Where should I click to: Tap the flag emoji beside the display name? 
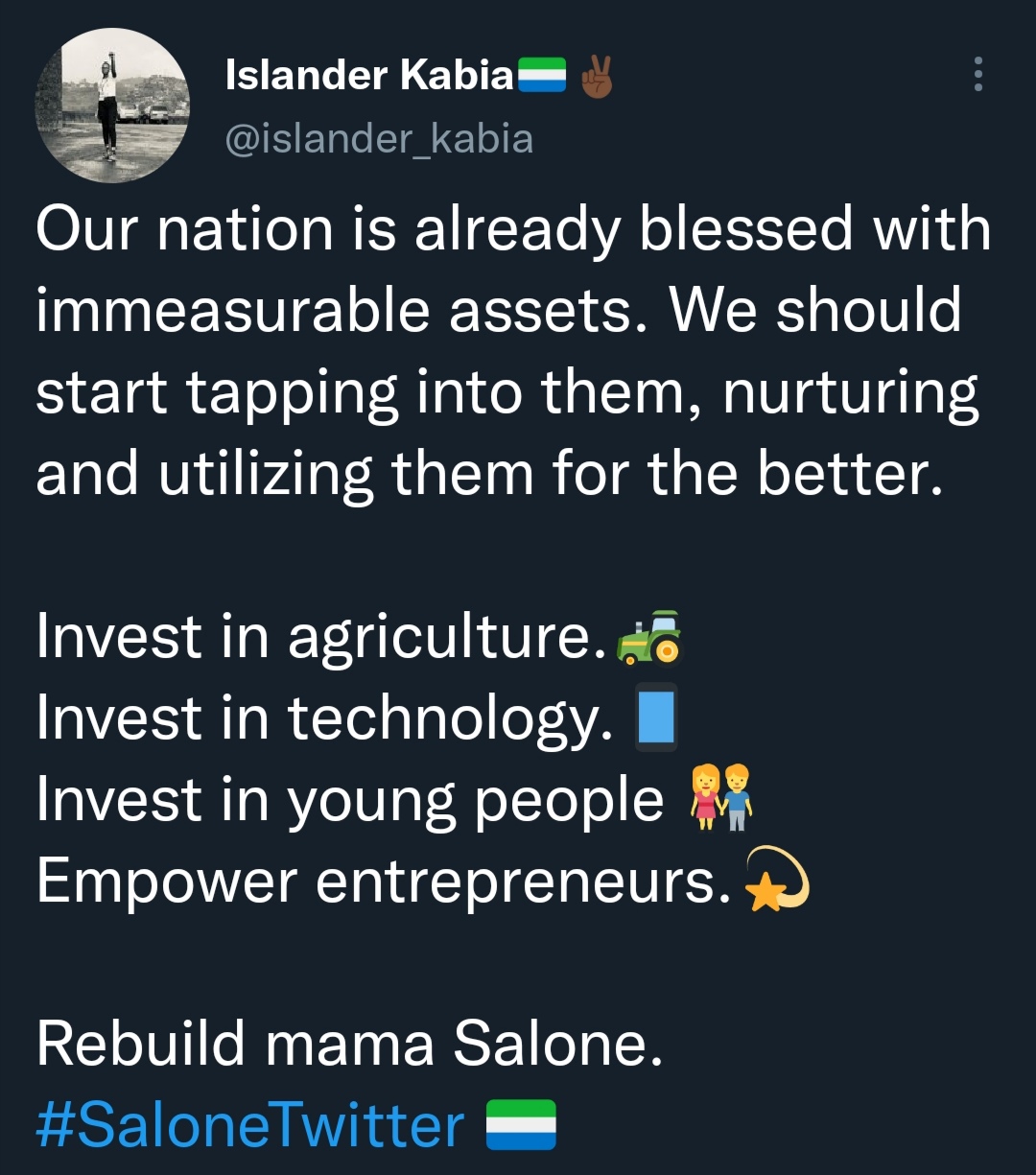pyautogui.click(x=542, y=75)
